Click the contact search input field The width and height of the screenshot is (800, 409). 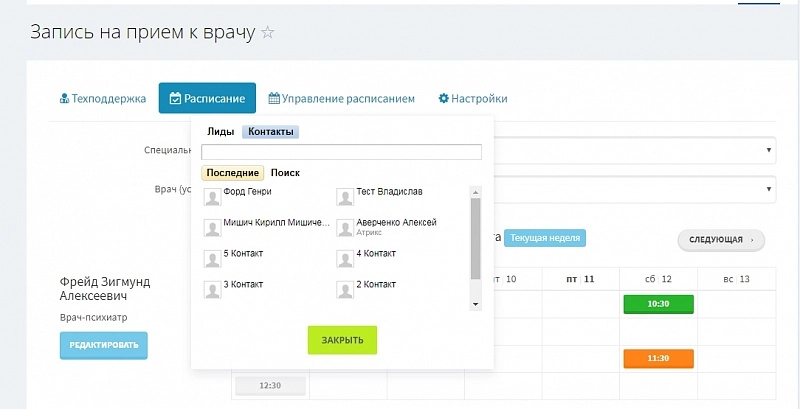coord(341,152)
